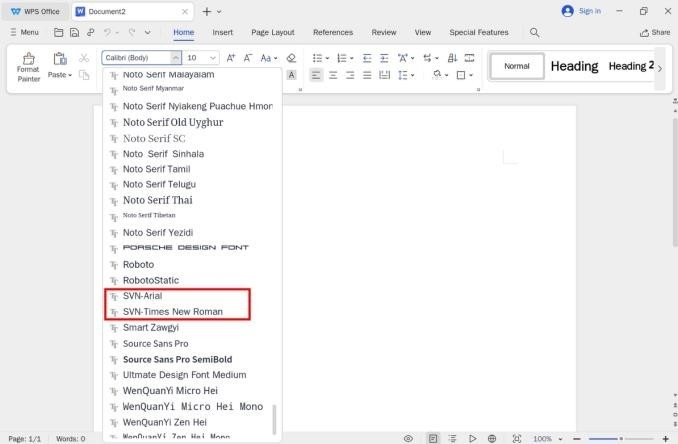678x444 pixels.
Task: Open the shading fill dropdown
Action: (446, 75)
